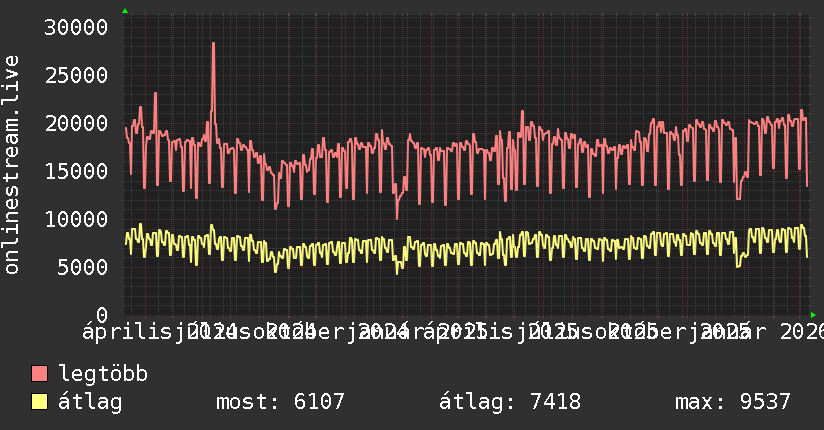Click the 20000 y-axis label
This screenshot has height=430, width=824.
click(76, 124)
